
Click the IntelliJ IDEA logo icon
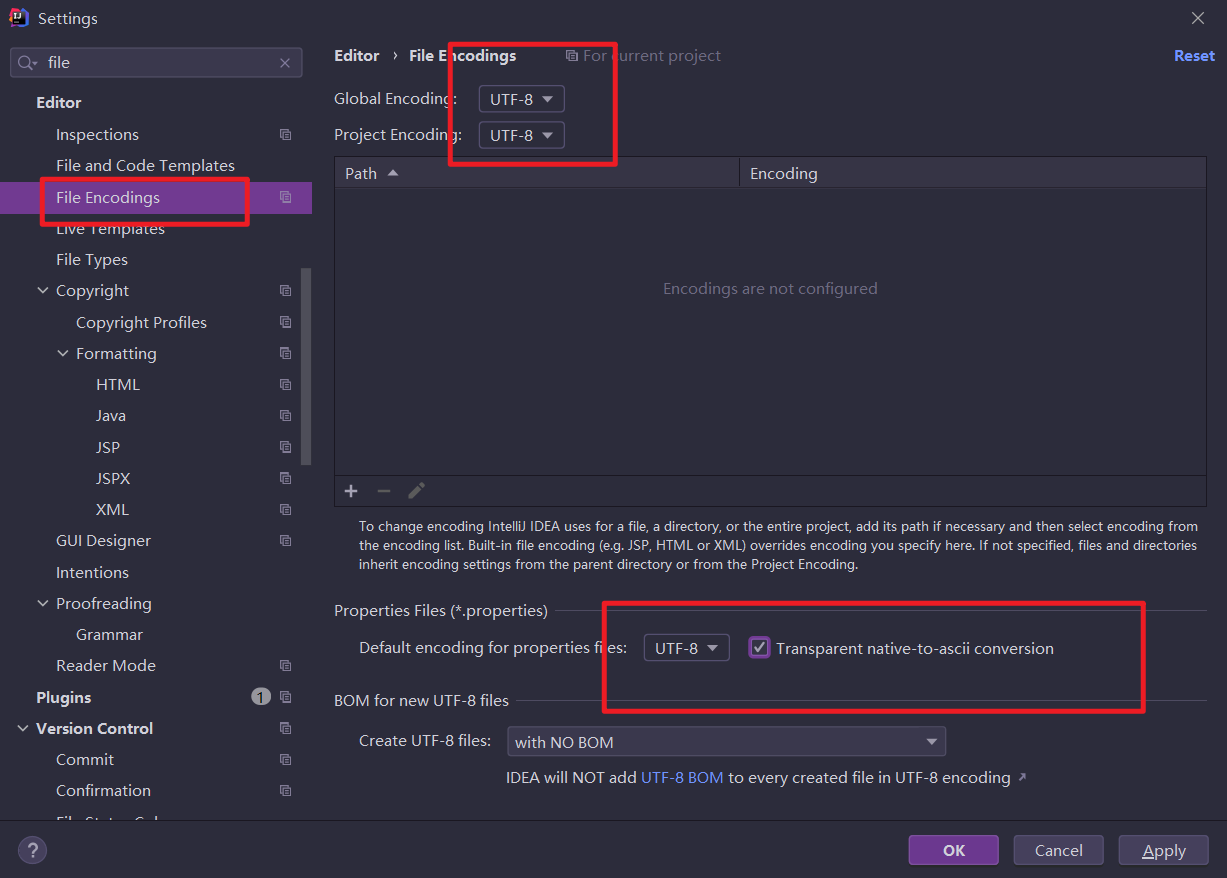point(18,18)
